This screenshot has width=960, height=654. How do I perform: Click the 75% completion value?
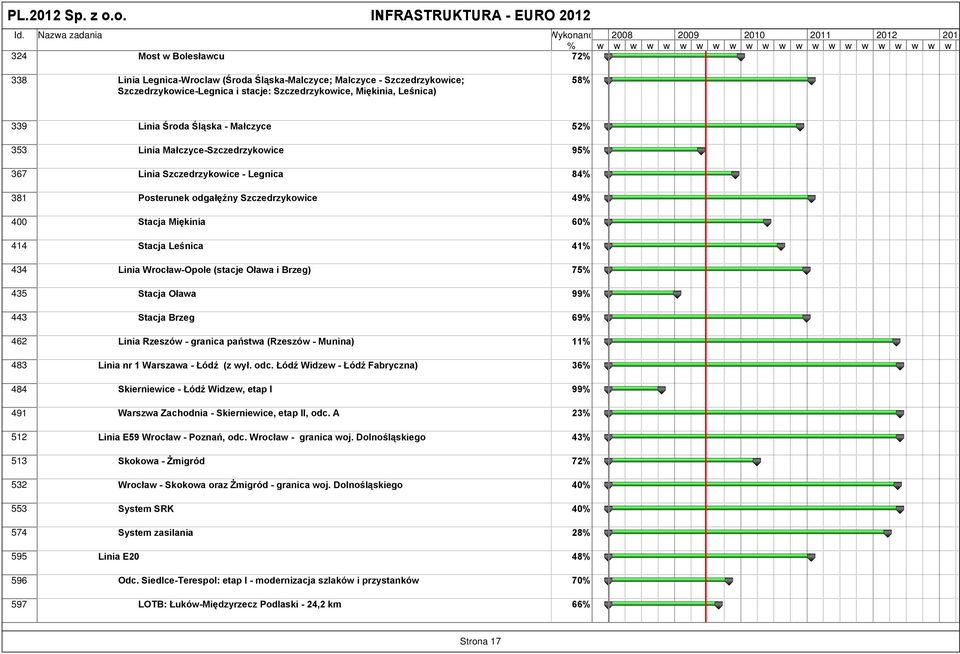(x=581, y=269)
